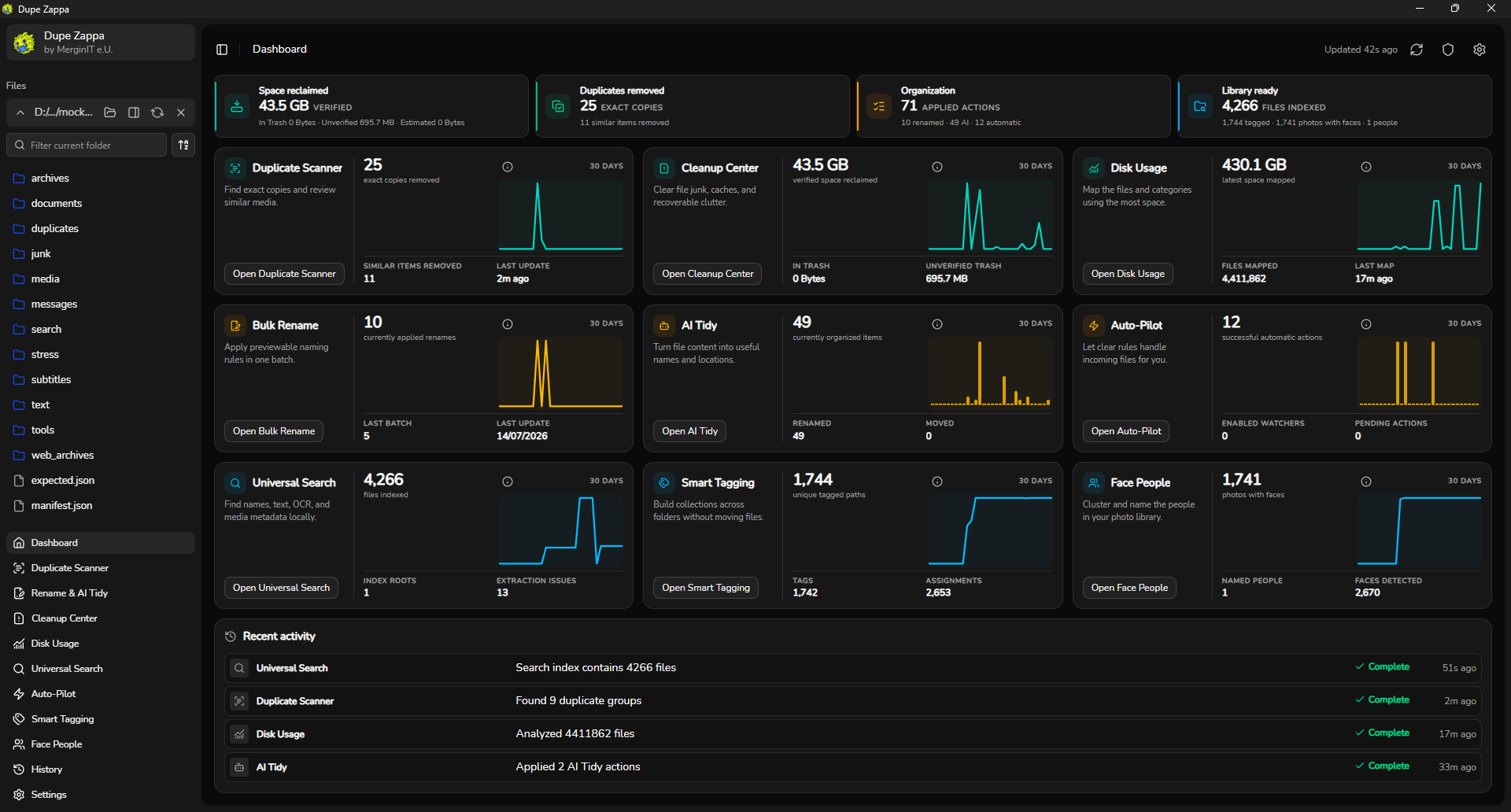Open Bulk Rename button
1511x812 pixels.
pos(274,431)
